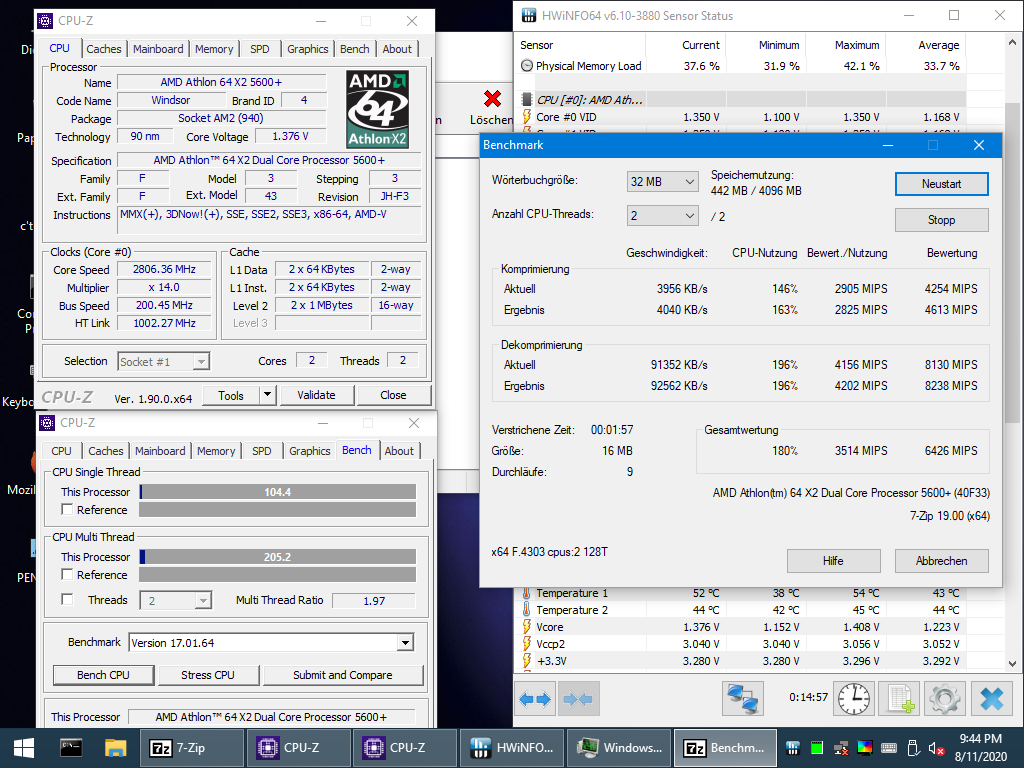Click the HWiNFO shrink-layout inward arrows icon
The width and height of the screenshot is (1024, 768).
click(578, 699)
